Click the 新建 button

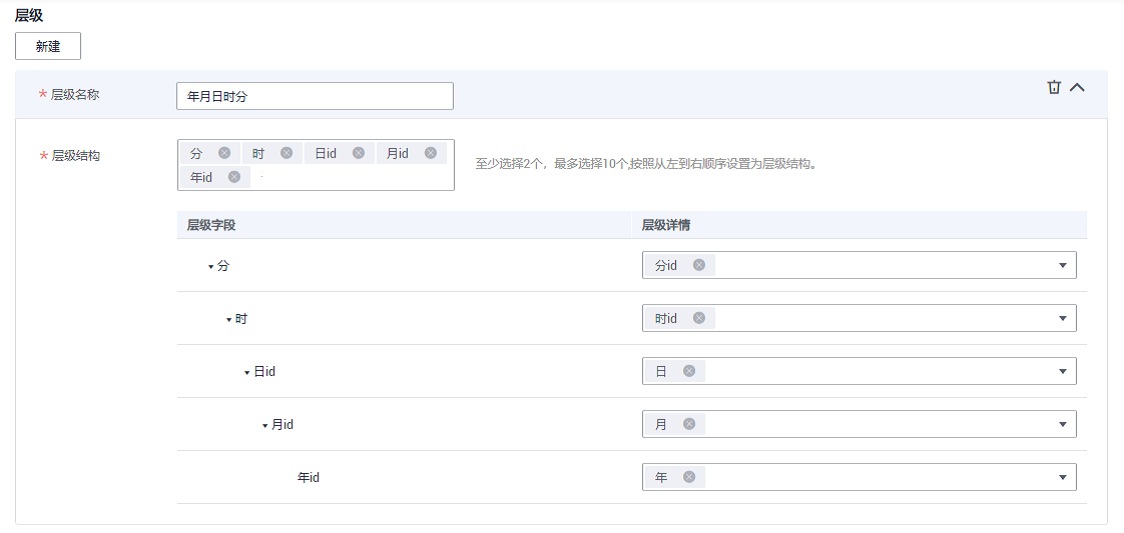coord(48,46)
